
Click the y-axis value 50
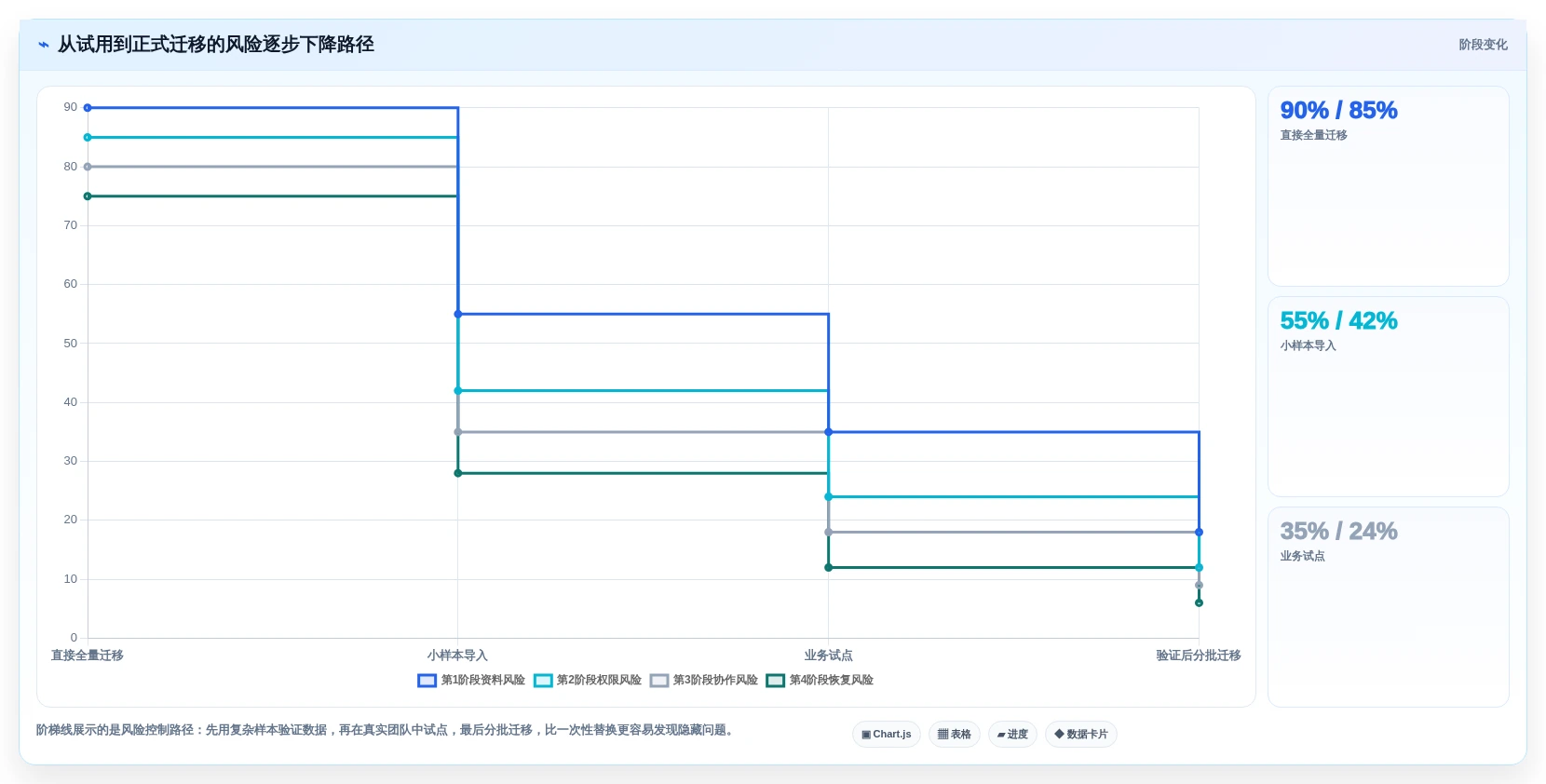71,344
